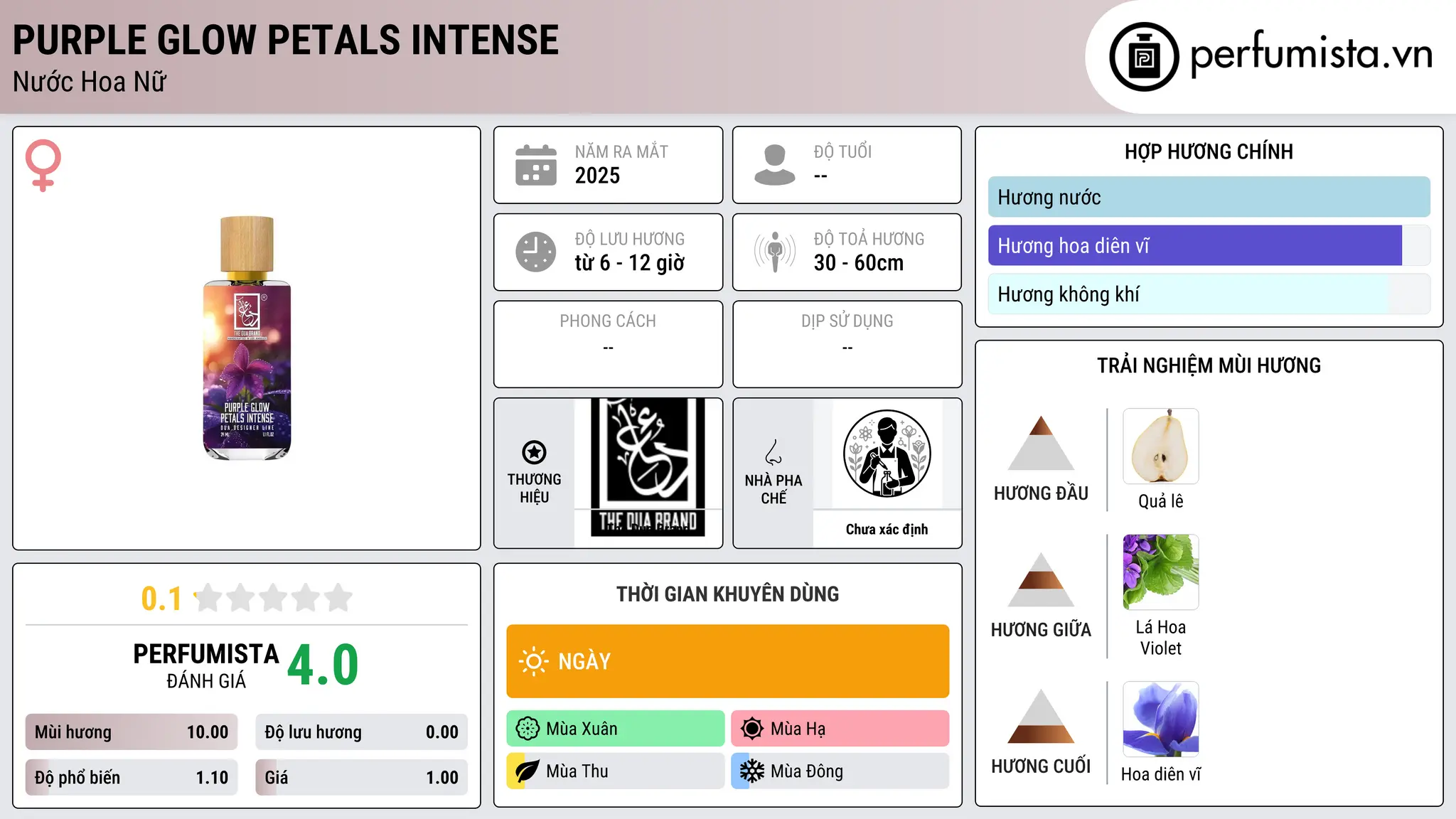Viewport: 1456px width, 819px height.
Task: Click the Hương giữa pyramid icon
Action: point(1041,579)
